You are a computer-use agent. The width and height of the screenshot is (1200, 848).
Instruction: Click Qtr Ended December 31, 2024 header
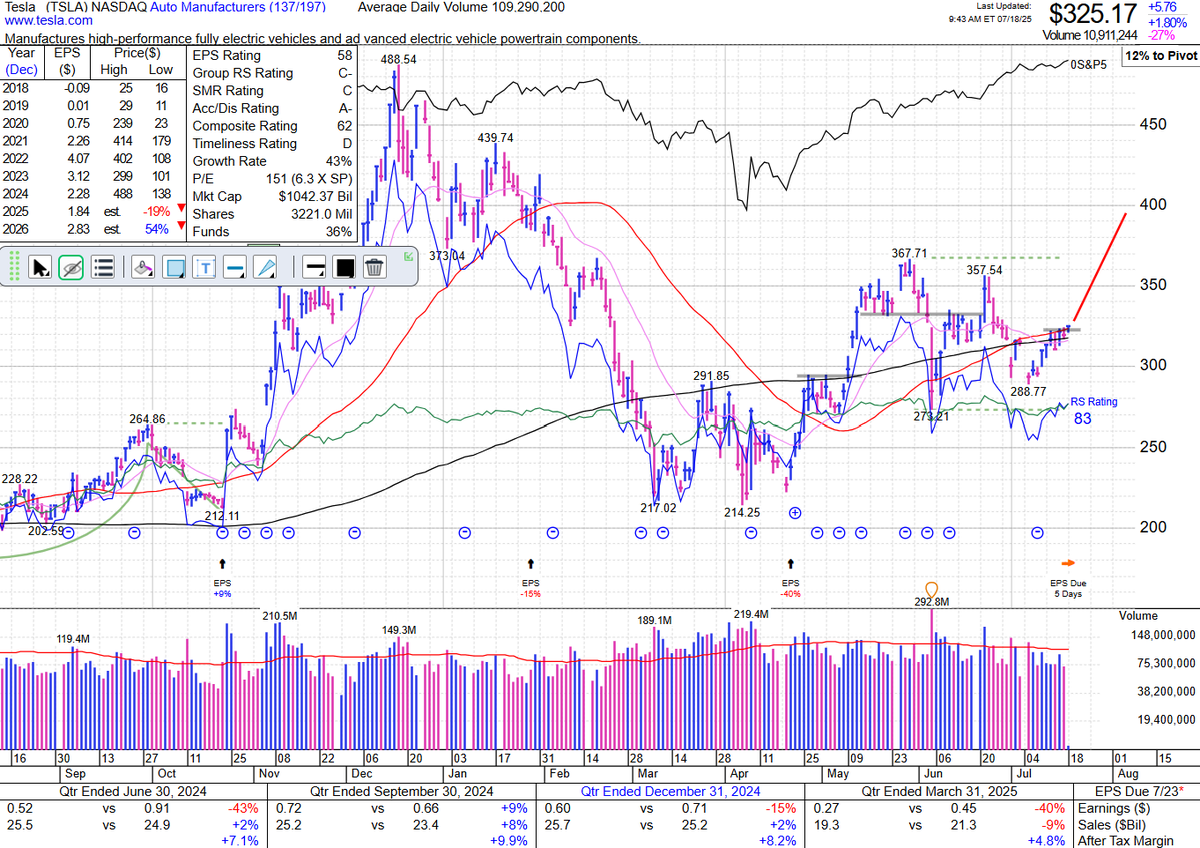pyautogui.click(x=670, y=790)
